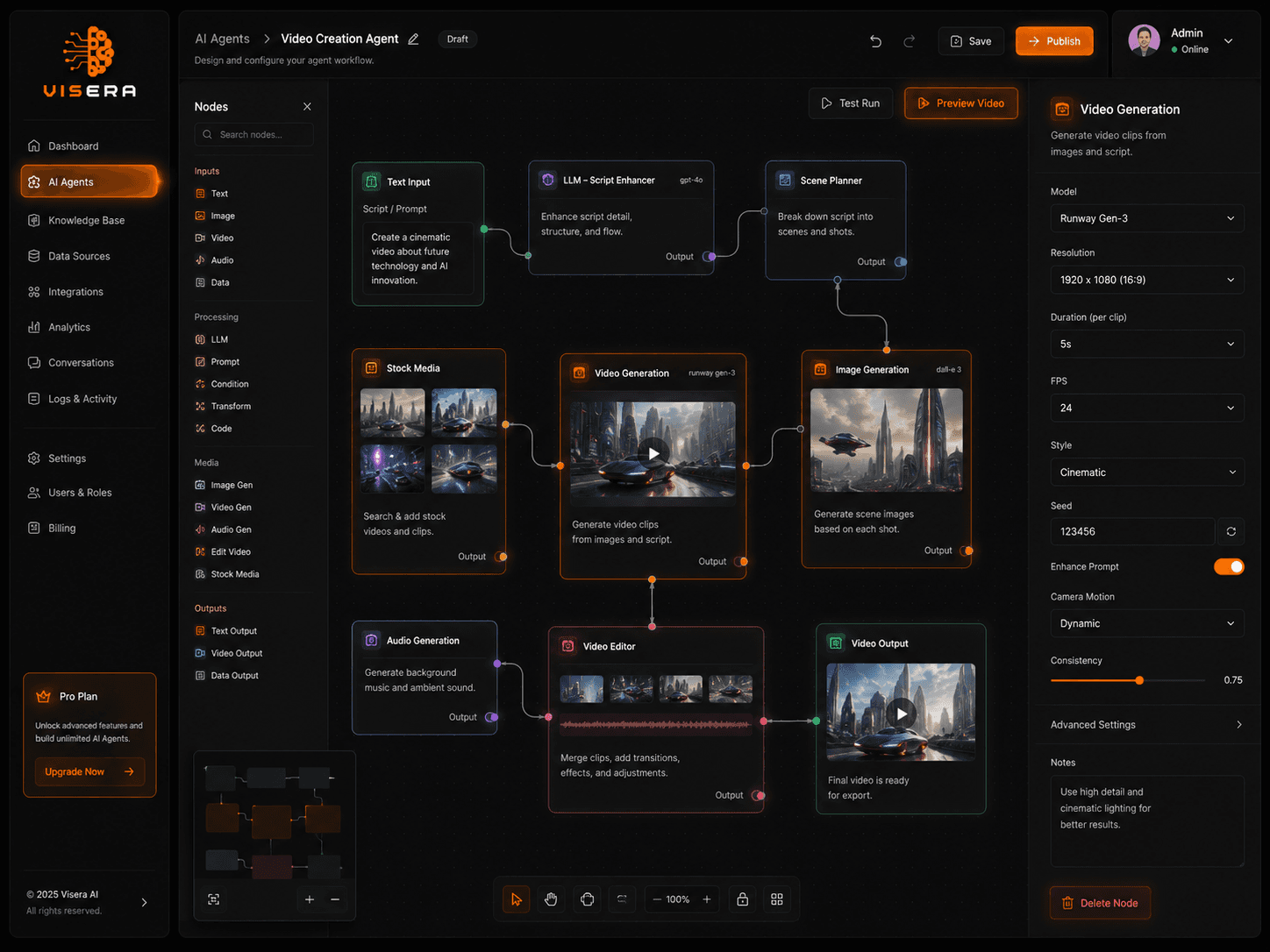Click the Audio node icon under Inputs
The height and width of the screenshot is (952, 1270).
coord(200,260)
